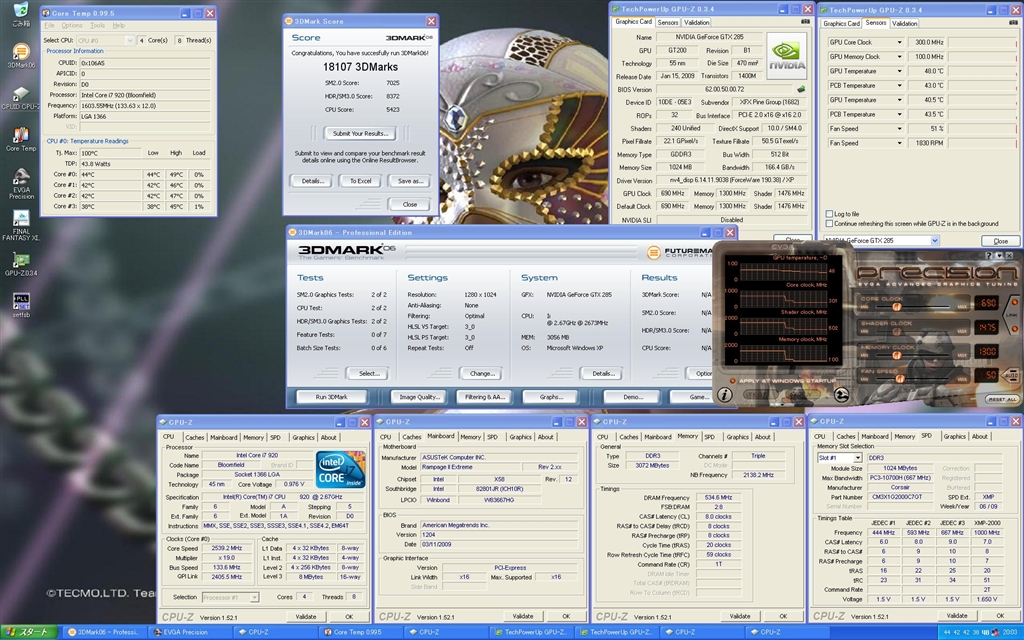1024x640 pixels.
Task: Enable the Log to file checkbox
Action: [x=829, y=214]
